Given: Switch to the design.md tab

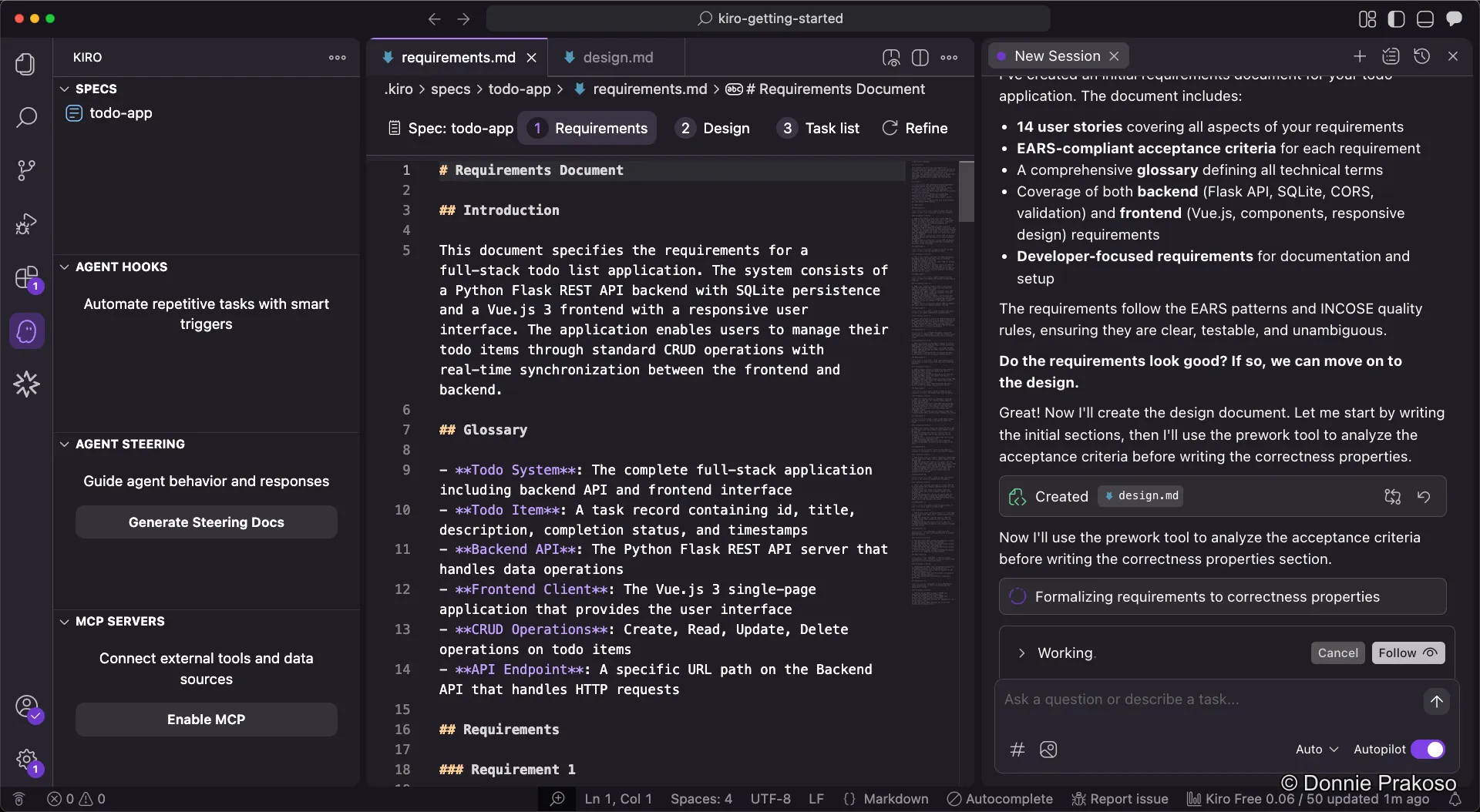Looking at the screenshot, I should click(x=617, y=58).
